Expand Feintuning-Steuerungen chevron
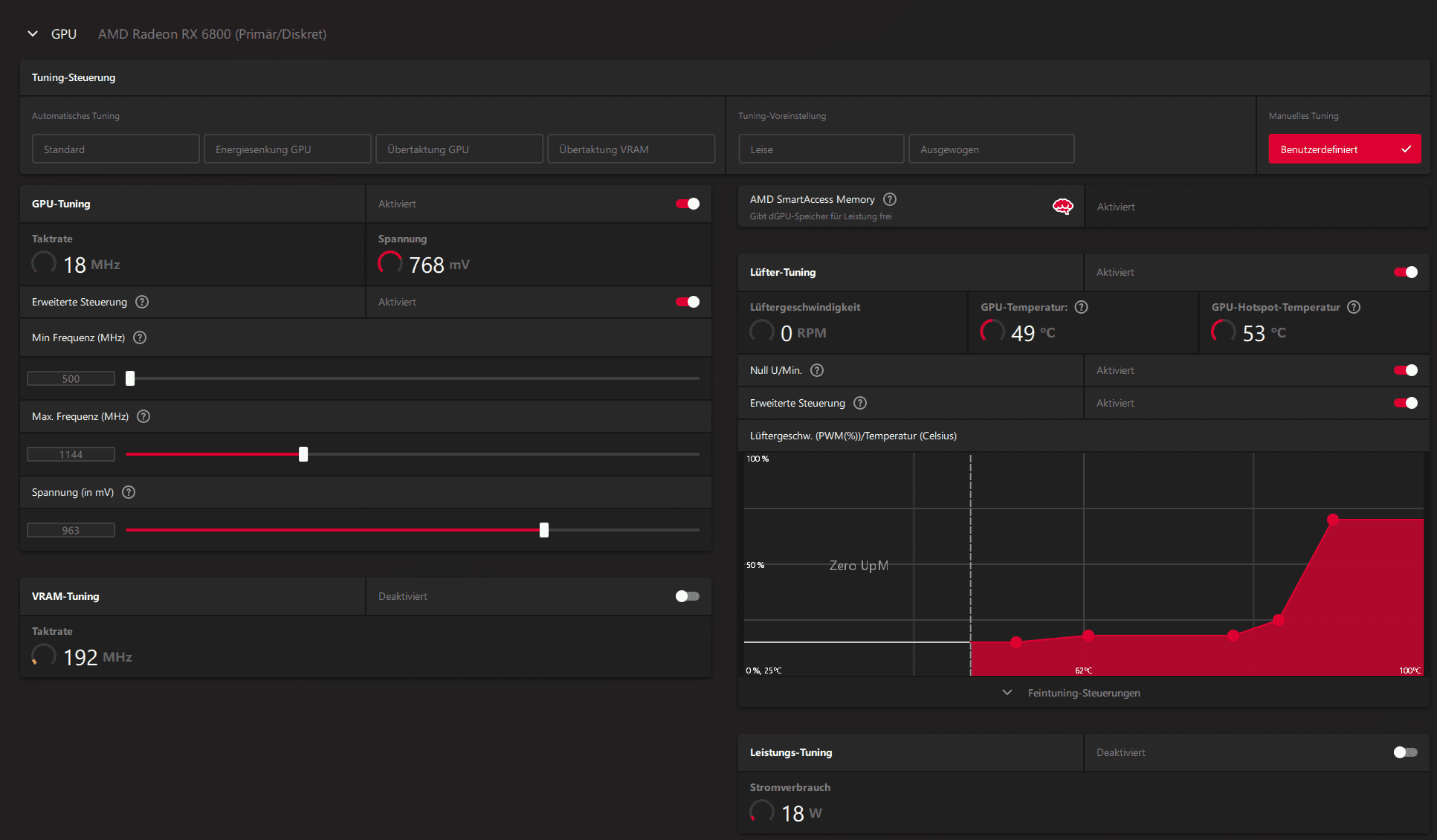This screenshot has height=840, width=1437. coord(1007,692)
